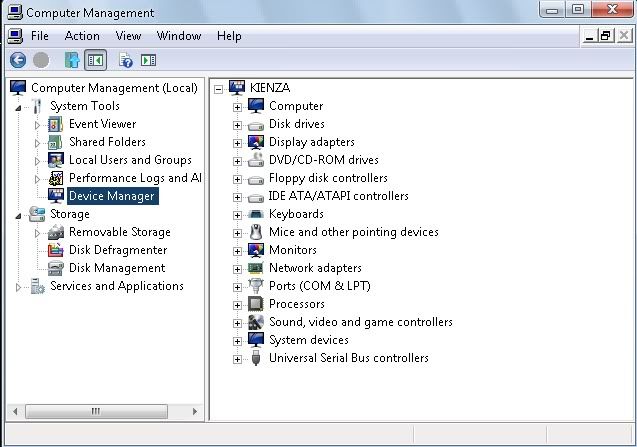Image resolution: width=637 pixels, height=447 pixels.
Task: Select the Disk Management label
Action: (117, 268)
